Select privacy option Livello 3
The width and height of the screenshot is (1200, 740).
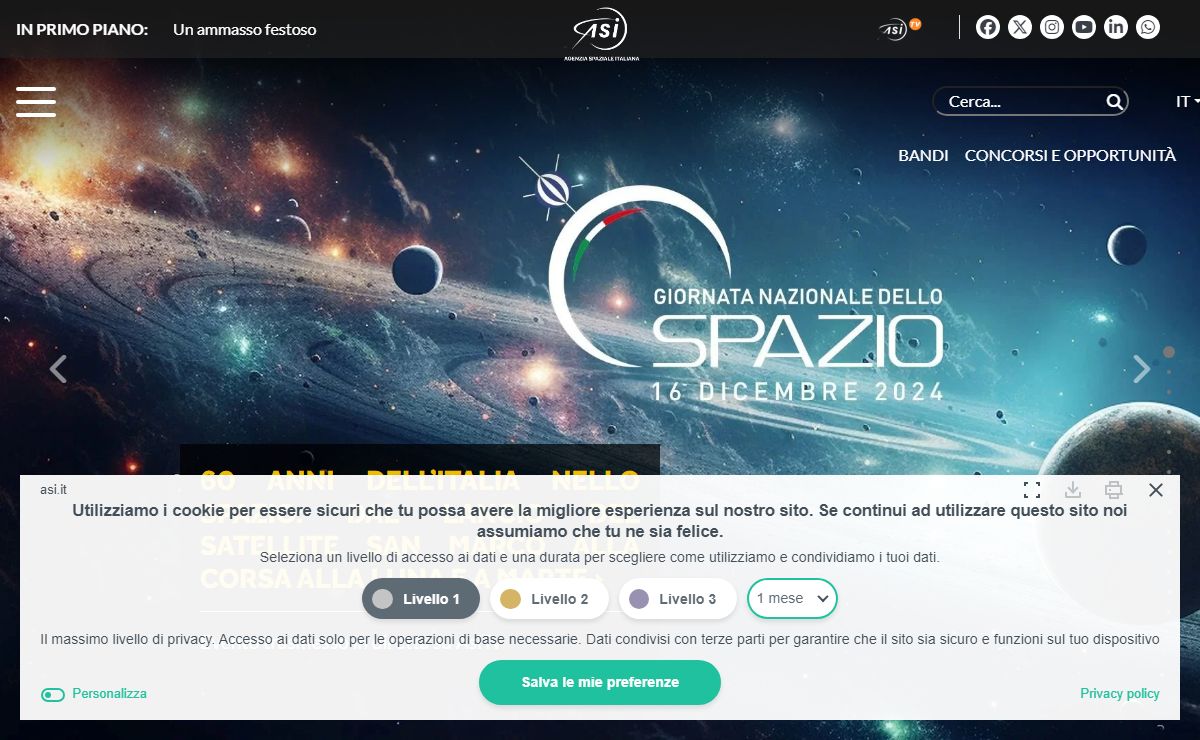[x=677, y=599]
